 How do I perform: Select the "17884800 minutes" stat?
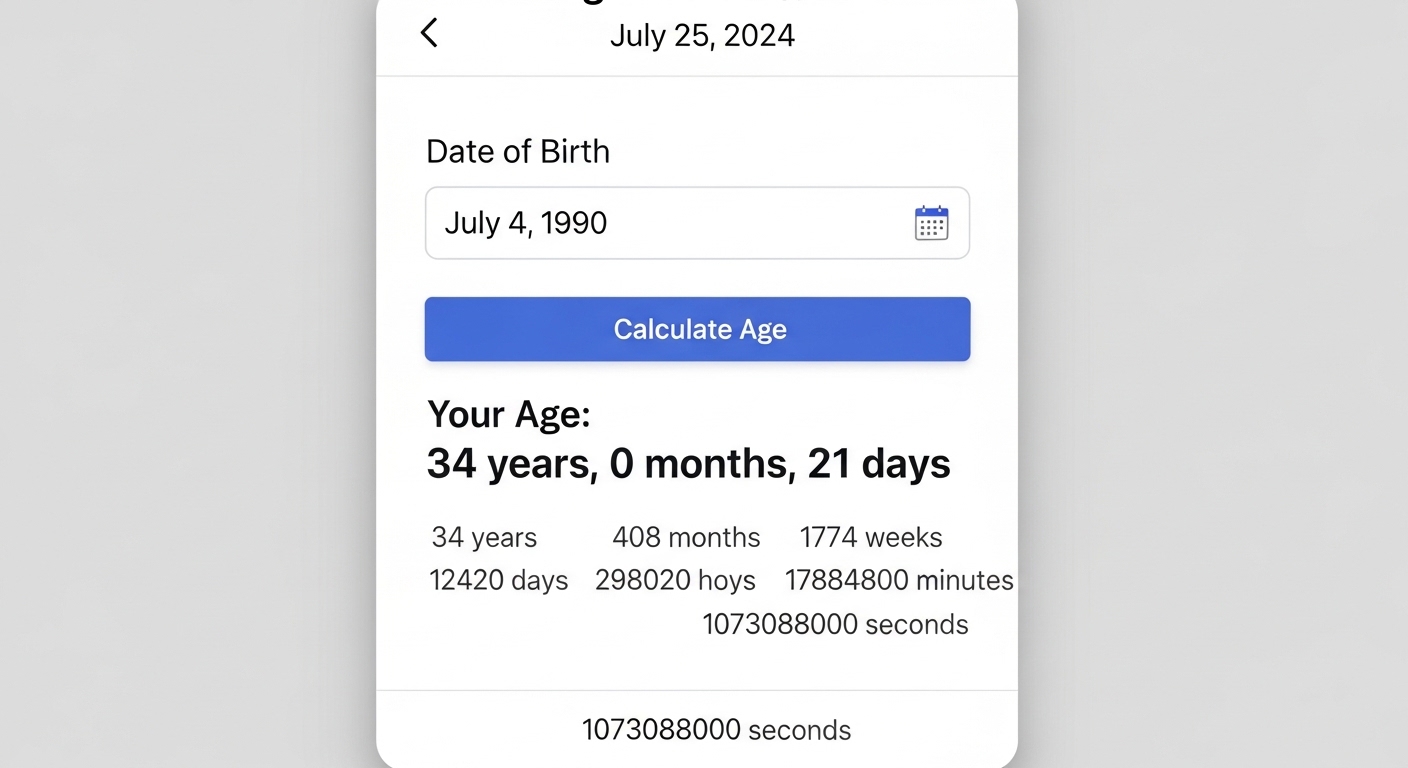[x=898, y=581]
